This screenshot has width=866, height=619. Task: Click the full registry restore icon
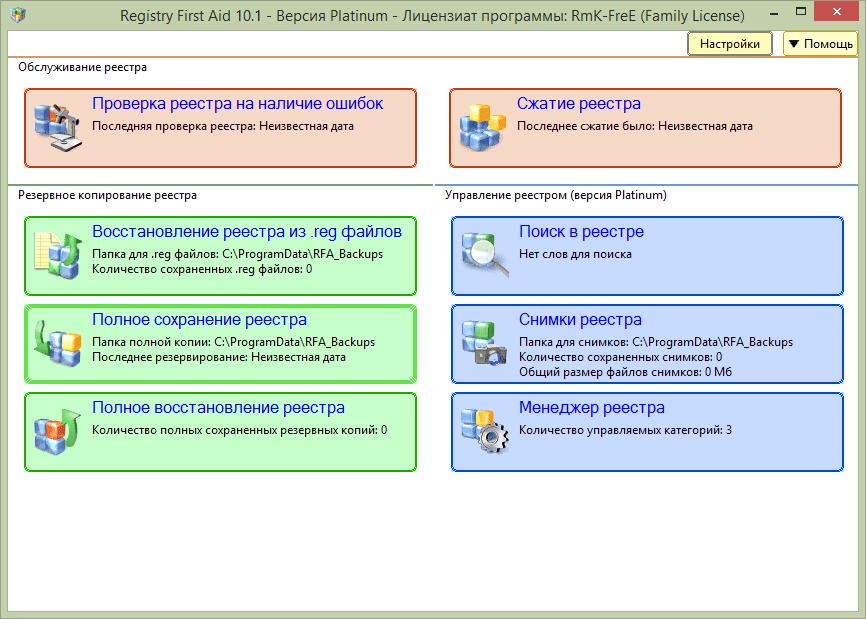58,431
